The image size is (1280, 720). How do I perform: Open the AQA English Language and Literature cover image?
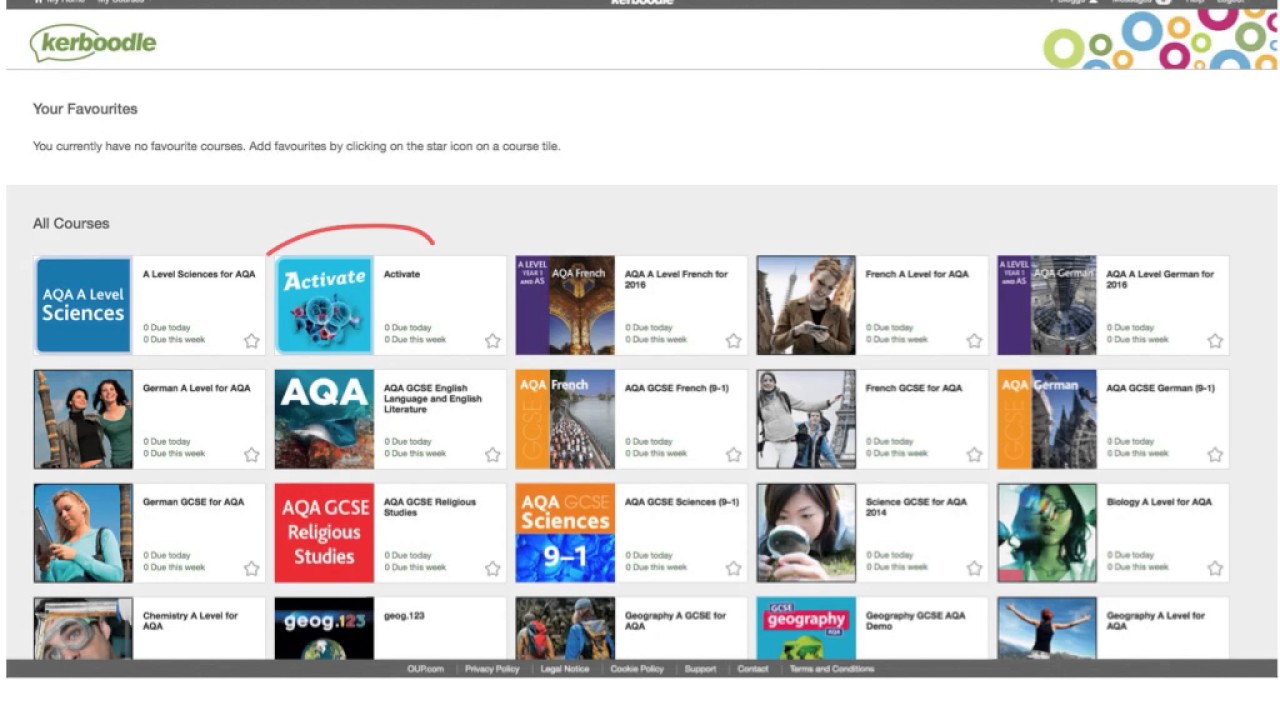point(324,419)
